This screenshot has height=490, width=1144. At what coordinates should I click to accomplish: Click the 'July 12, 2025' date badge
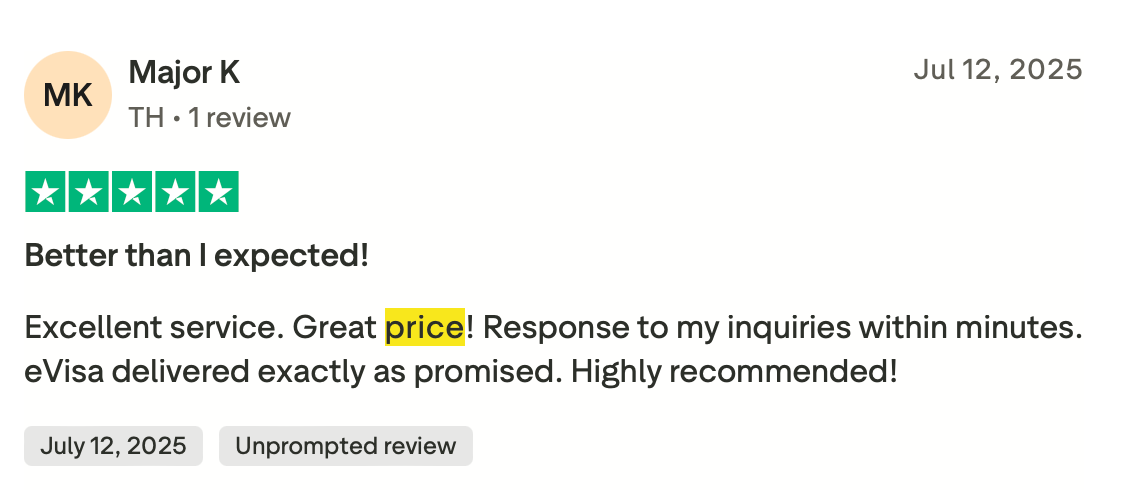[x=113, y=446]
